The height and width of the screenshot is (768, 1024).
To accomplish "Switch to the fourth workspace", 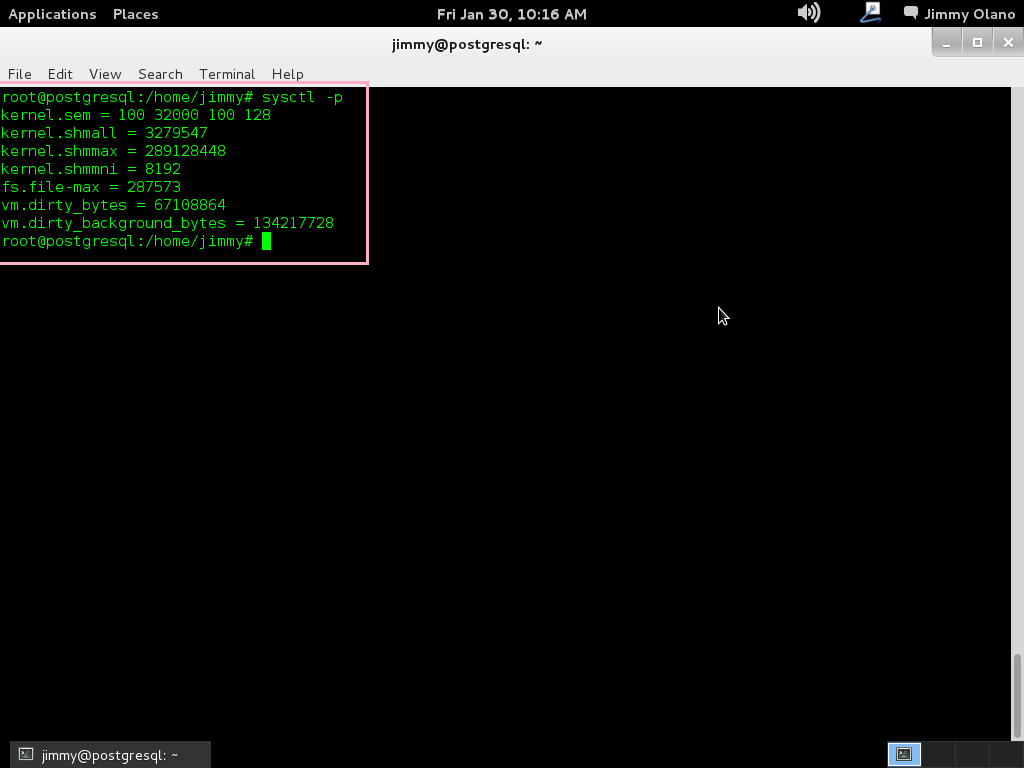I will (1005, 755).
